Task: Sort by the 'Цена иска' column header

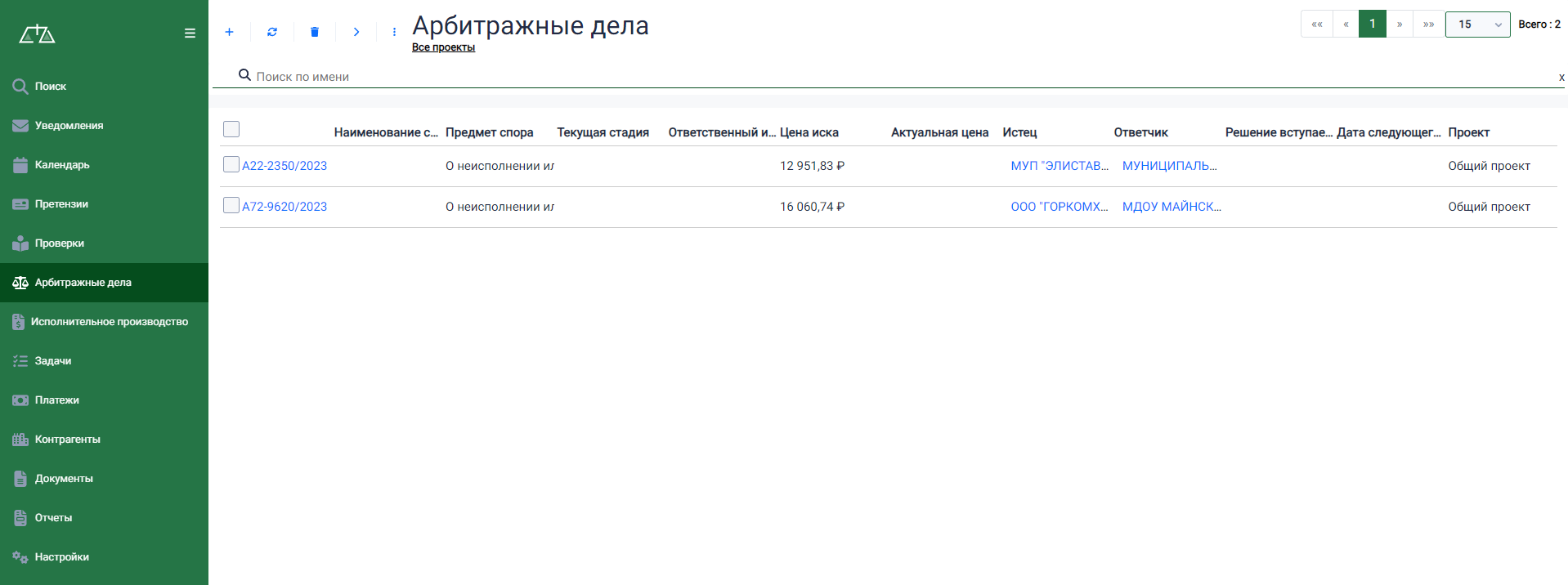Action: coord(809,132)
